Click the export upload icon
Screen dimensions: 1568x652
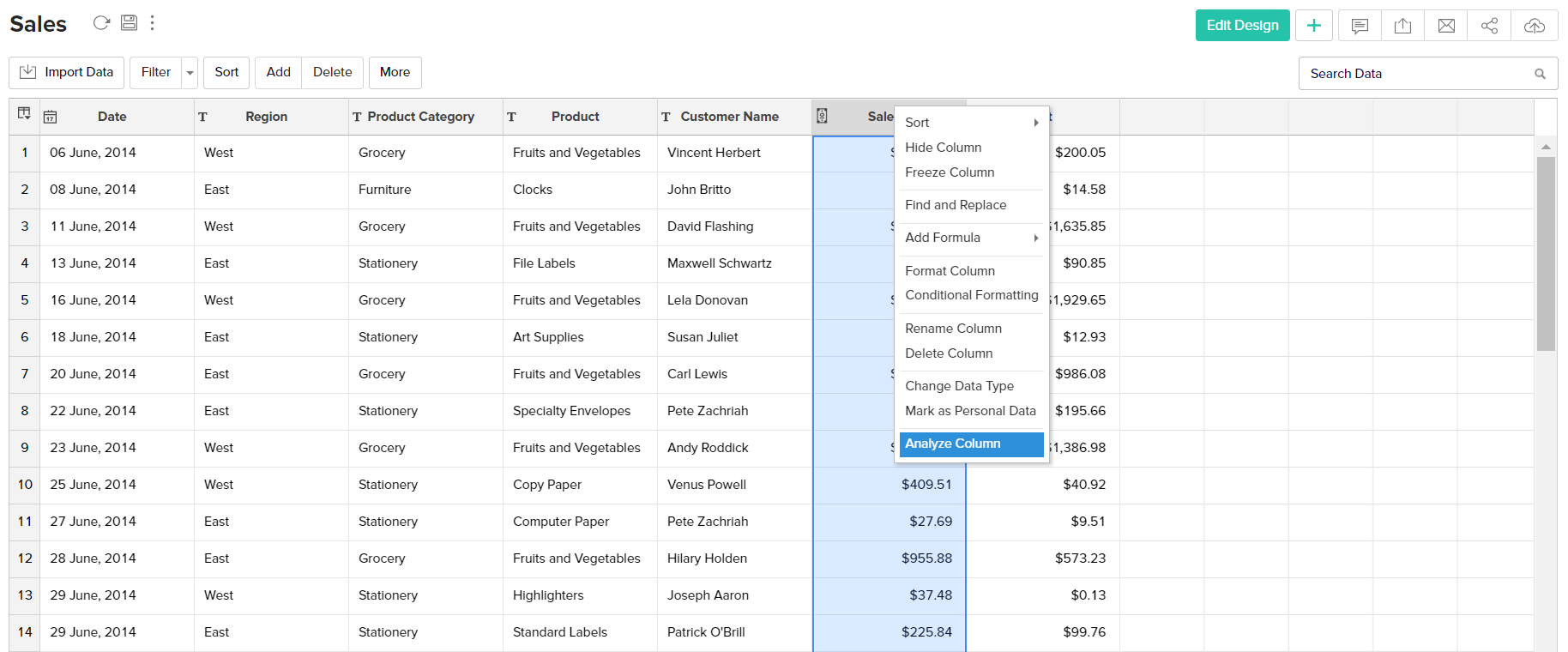tap(1402, 26)
